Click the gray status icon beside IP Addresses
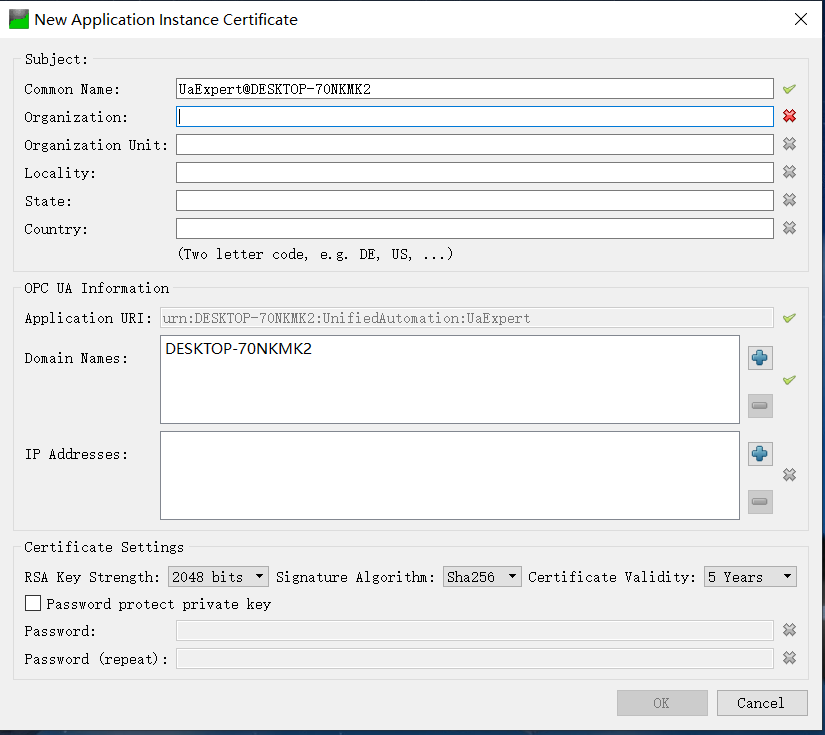Image resolution: width=825 pixels, height=735 pixels. coord(789,475)
